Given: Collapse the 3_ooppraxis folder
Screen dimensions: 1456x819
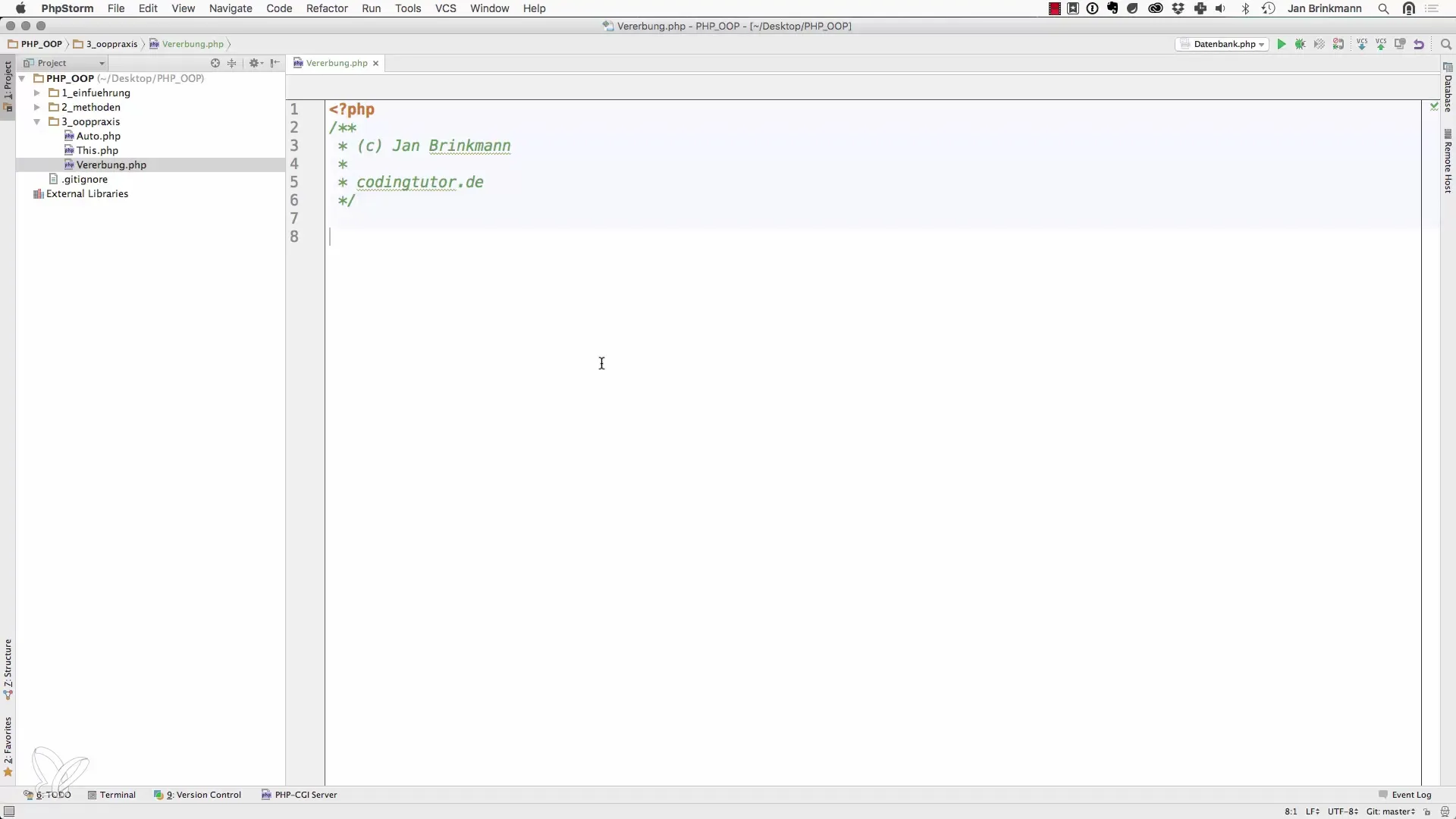Looking at the screenshot, I should (36, 121).
